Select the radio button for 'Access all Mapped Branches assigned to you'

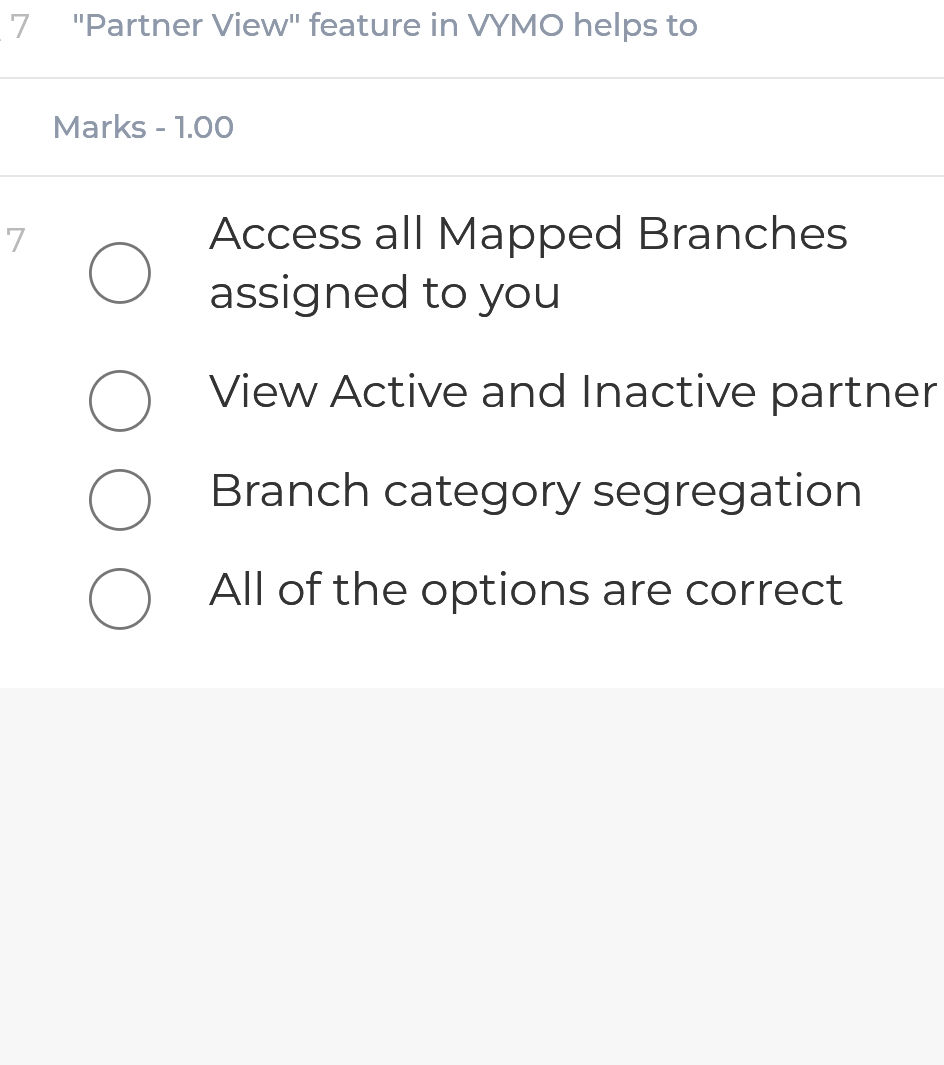click(120, 272)
